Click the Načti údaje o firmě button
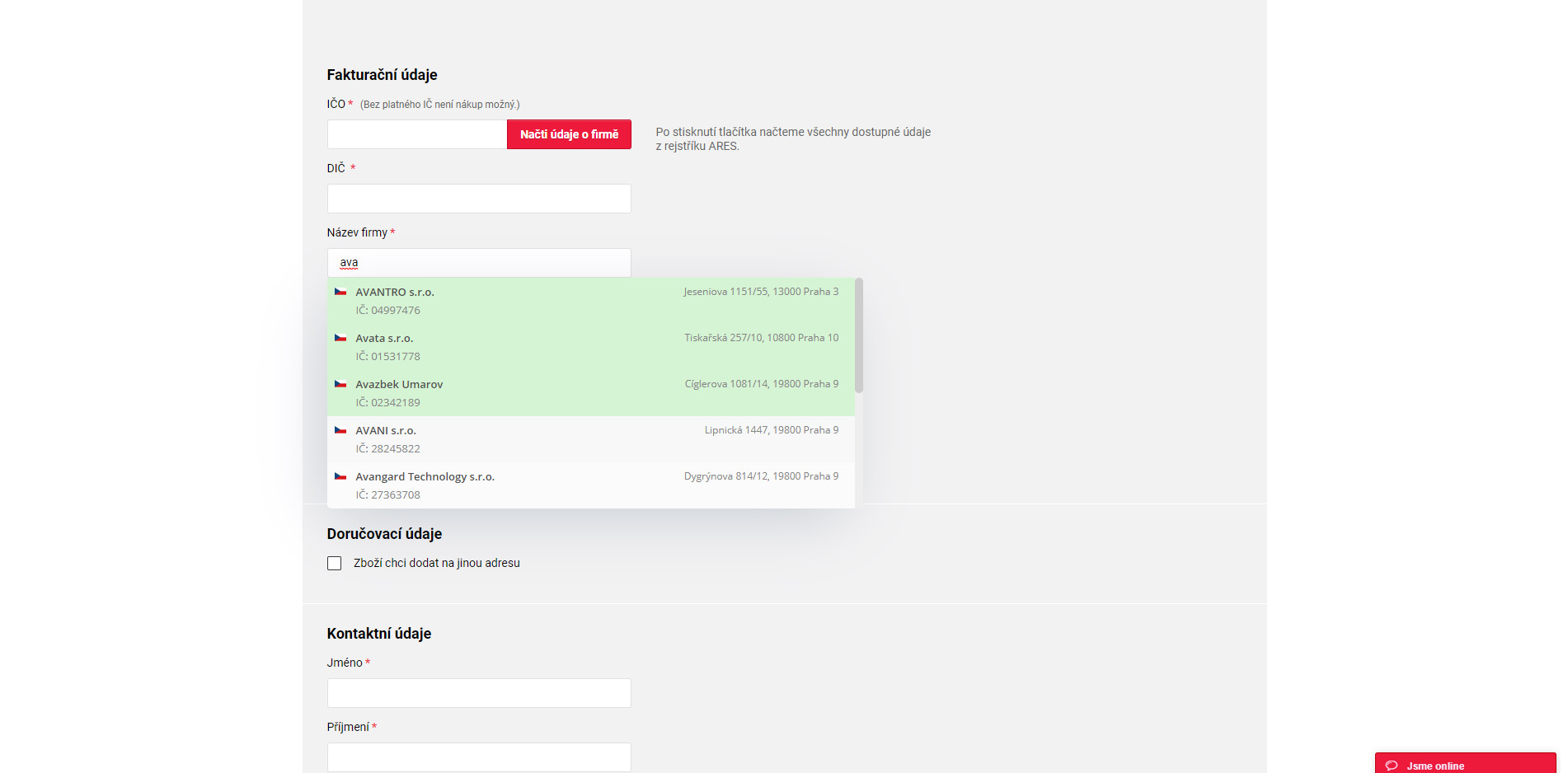The image size is (1568, 773). pos(569,134)
